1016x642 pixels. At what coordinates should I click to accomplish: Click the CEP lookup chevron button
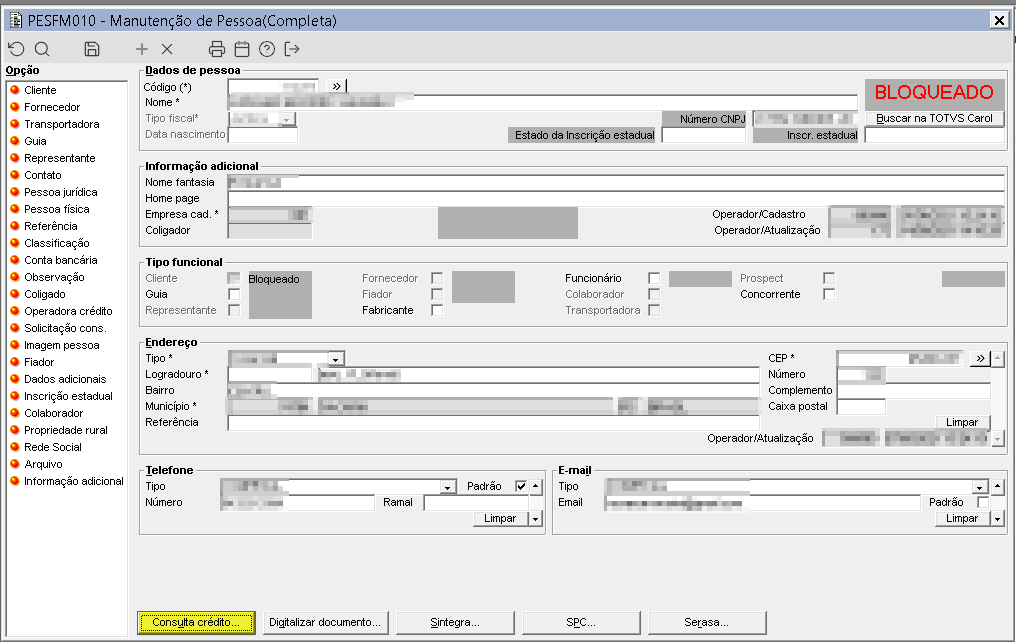click(x=980, y=358)
